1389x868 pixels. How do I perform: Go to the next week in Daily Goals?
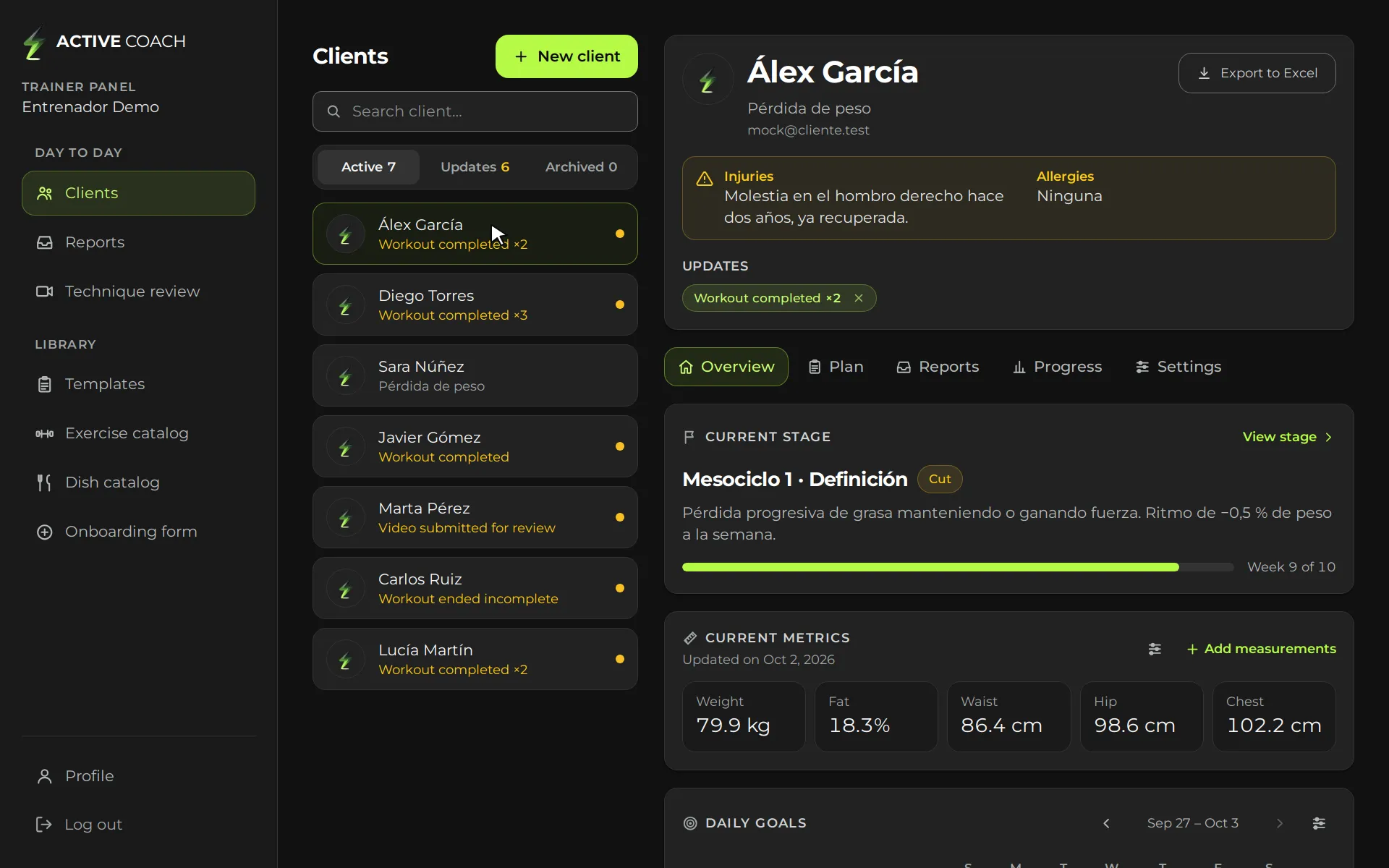coord(1280,823)
